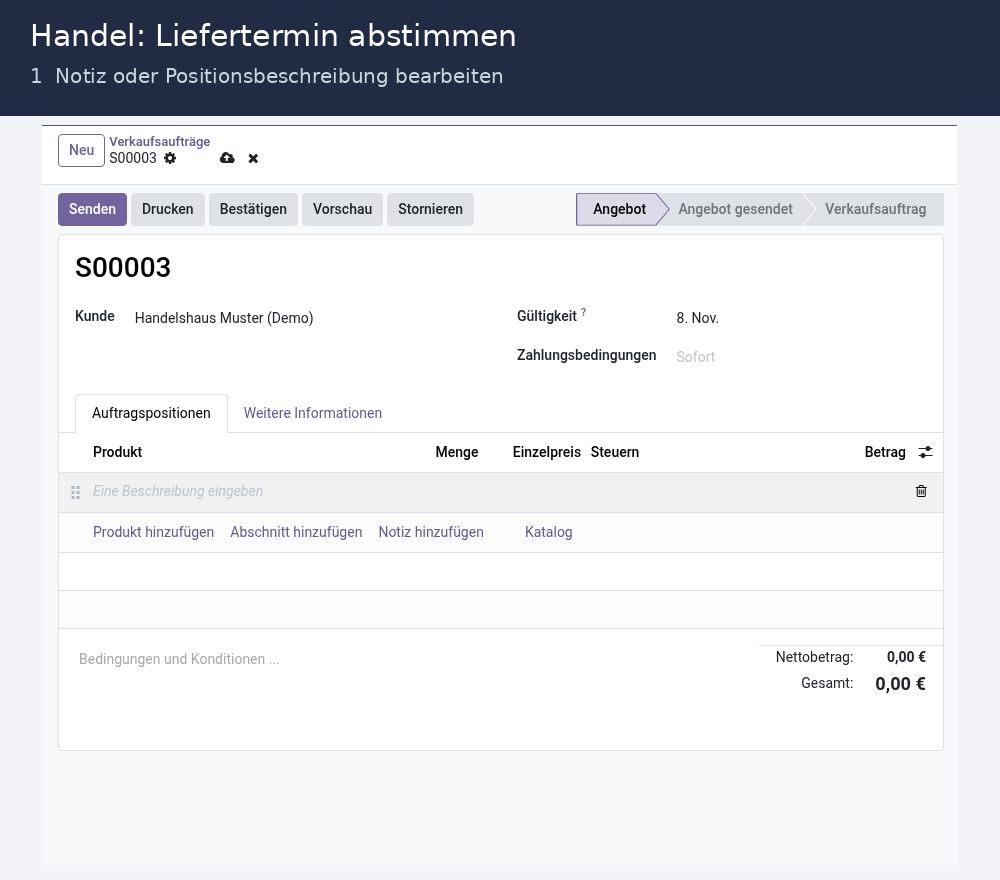1000x880 pixels.
Task: Select the Betrag column header
Action: [x=885, y=452]
